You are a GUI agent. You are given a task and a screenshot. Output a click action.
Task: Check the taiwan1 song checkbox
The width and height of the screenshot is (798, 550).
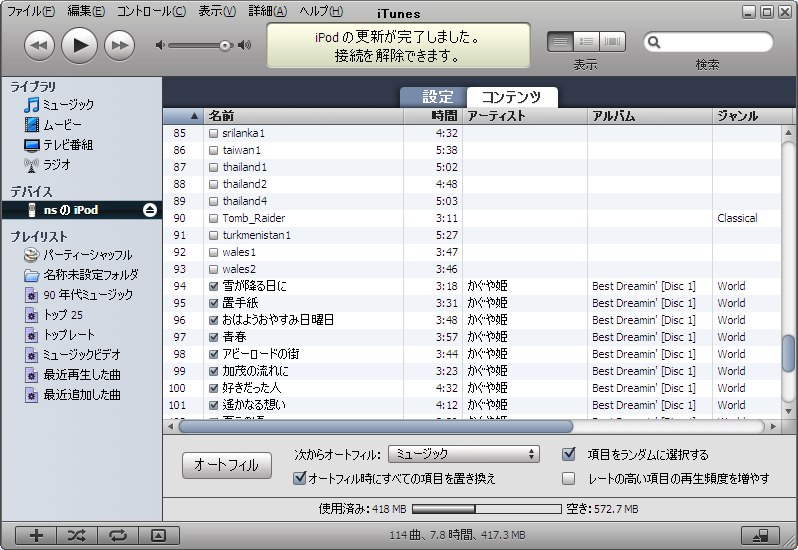click(214, 151)
